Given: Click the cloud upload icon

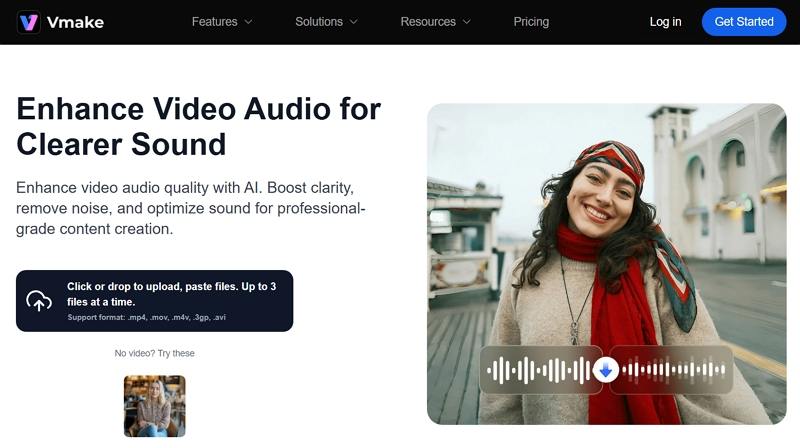Looking at the screenshot, I should click(x=39, y=301).
